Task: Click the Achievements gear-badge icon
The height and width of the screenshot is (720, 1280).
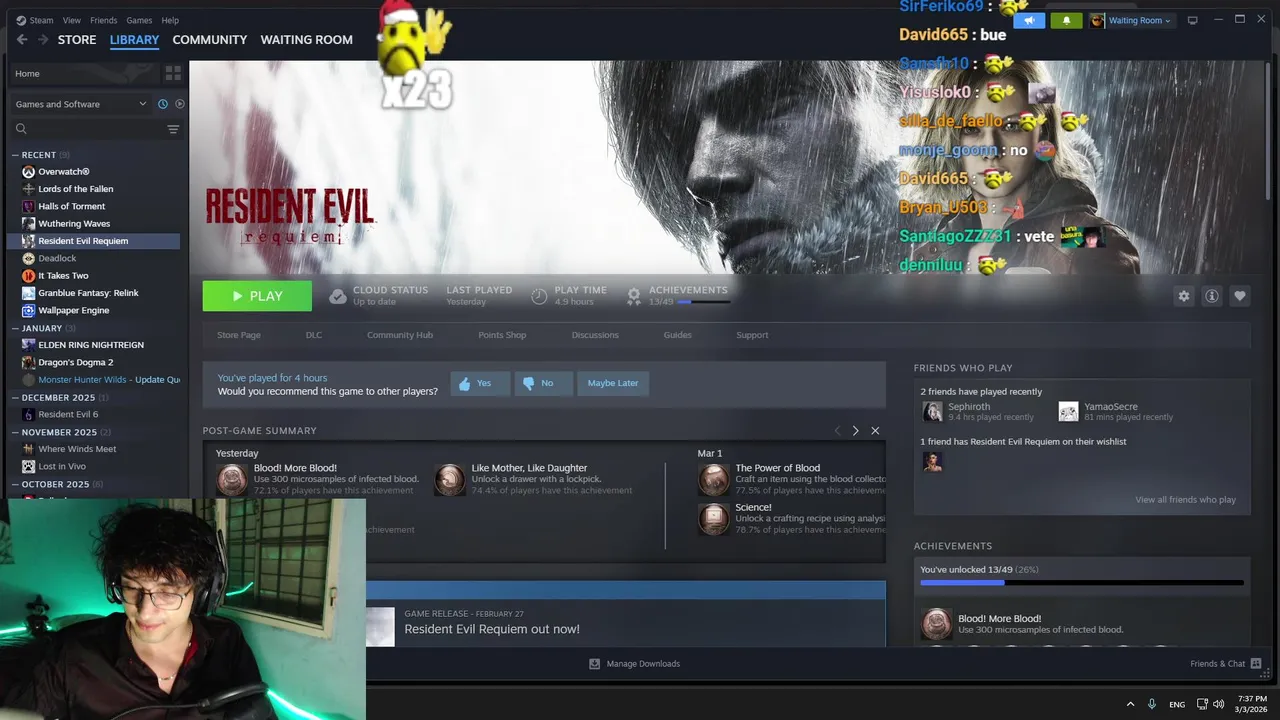Action: [x=634, y=296]
